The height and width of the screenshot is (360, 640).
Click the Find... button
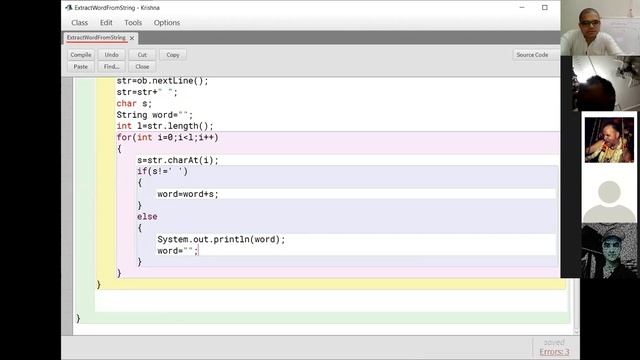pos(111,67)
